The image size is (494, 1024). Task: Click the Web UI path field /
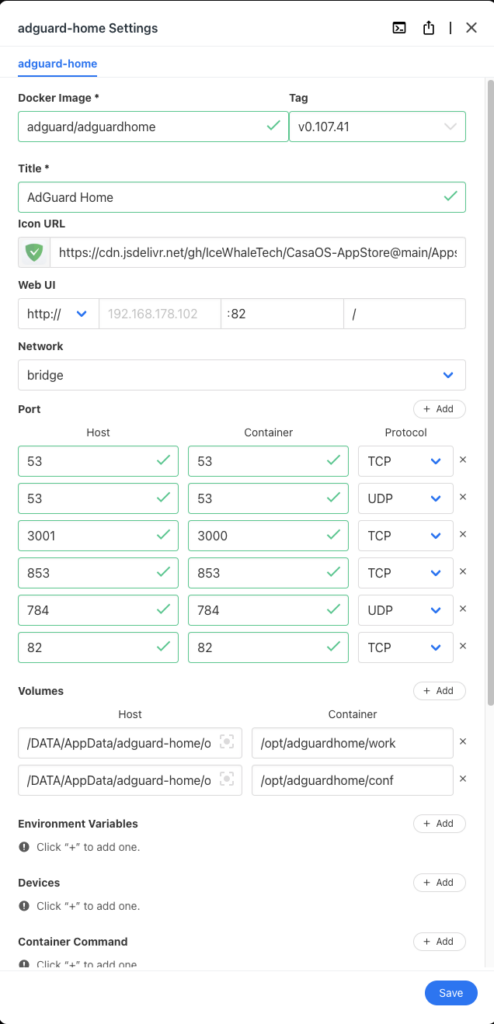click(404, 314)
